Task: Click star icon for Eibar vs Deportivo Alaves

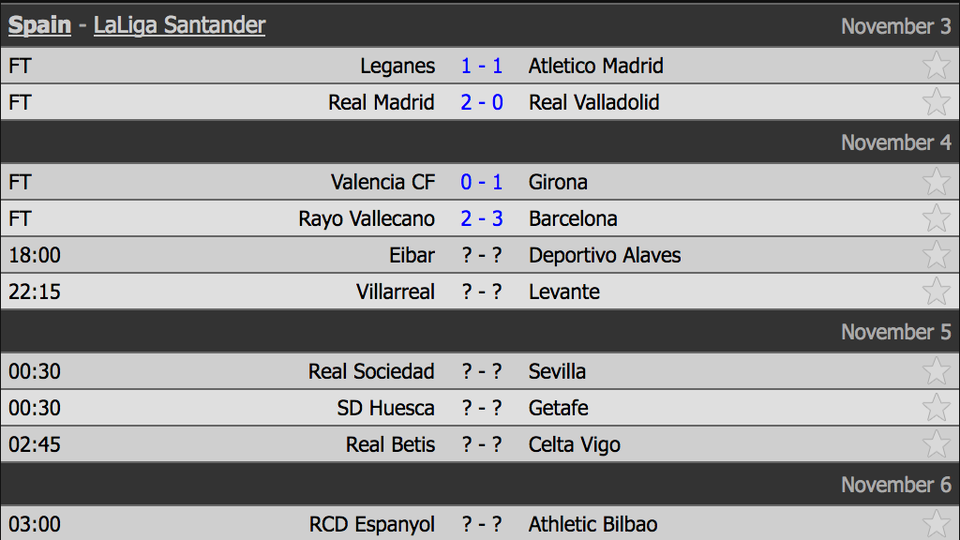Action: pyautogui.click(x=936, y=255)
